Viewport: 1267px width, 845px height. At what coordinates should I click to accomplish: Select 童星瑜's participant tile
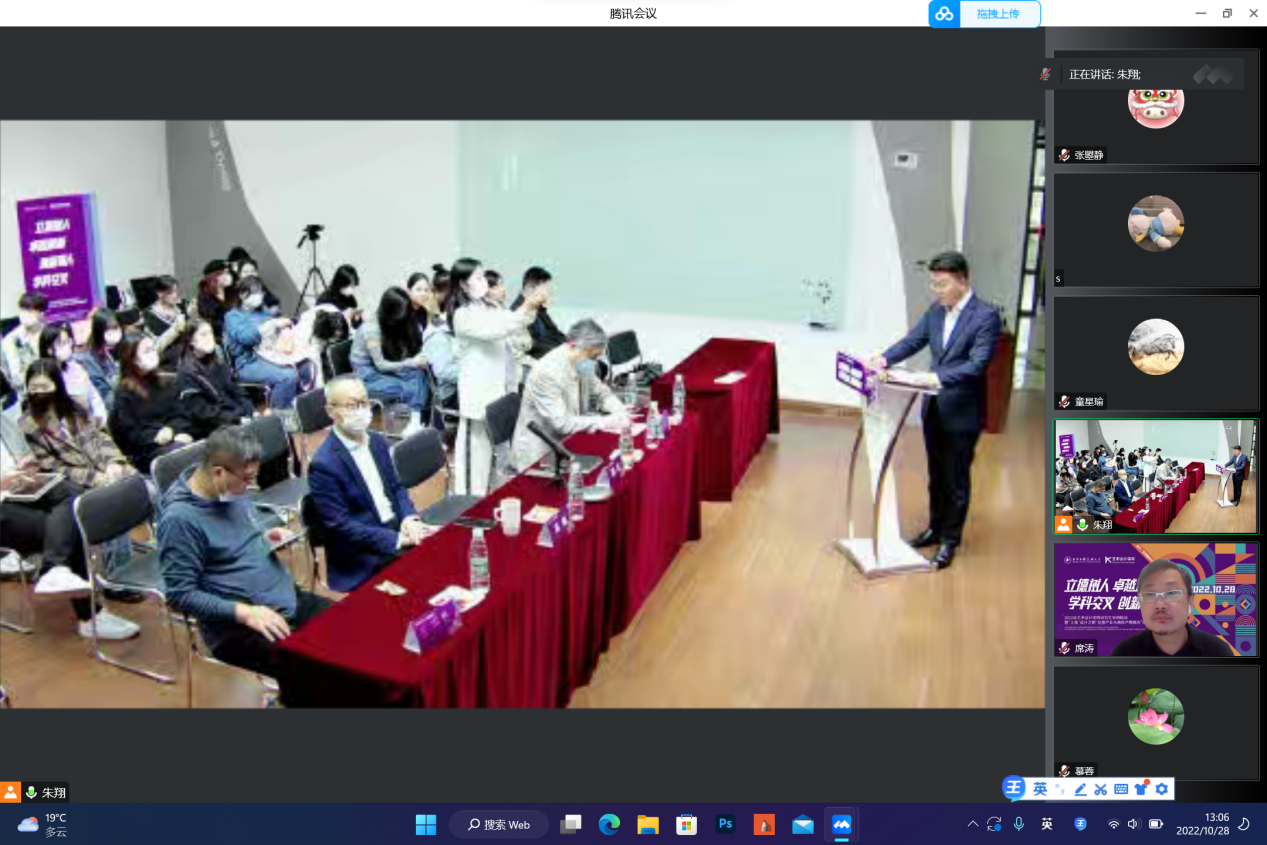(1155, 353)
